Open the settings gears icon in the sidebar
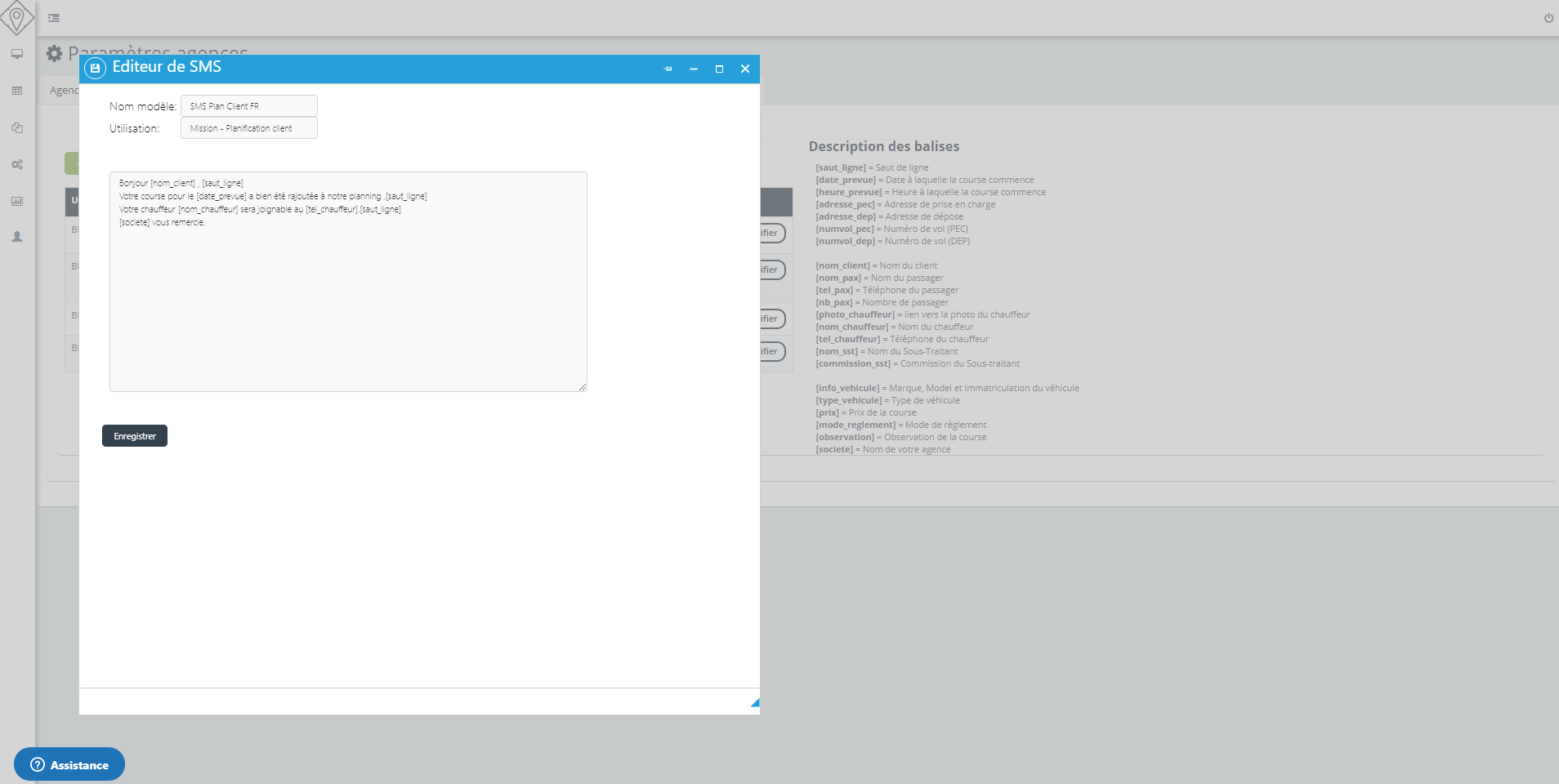The width and height of the screenshot is (1559, 784). (x=17, y=165)
